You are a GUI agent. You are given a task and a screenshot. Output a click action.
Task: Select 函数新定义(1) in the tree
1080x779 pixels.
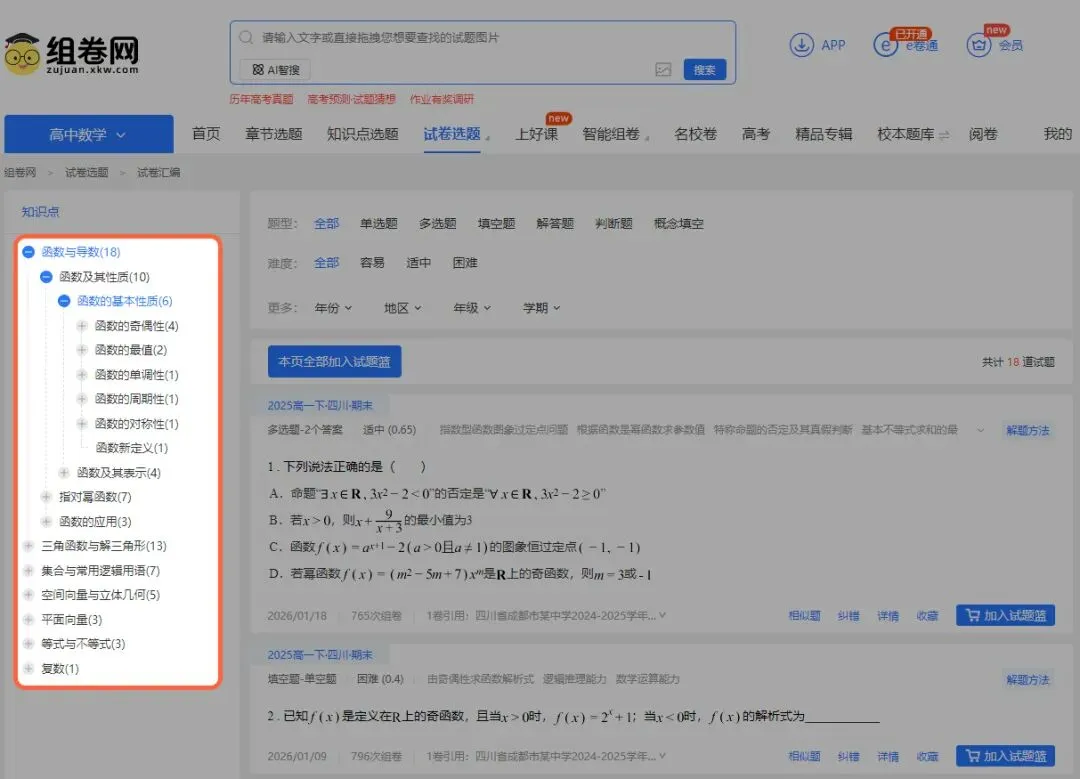tap(132, 448)
